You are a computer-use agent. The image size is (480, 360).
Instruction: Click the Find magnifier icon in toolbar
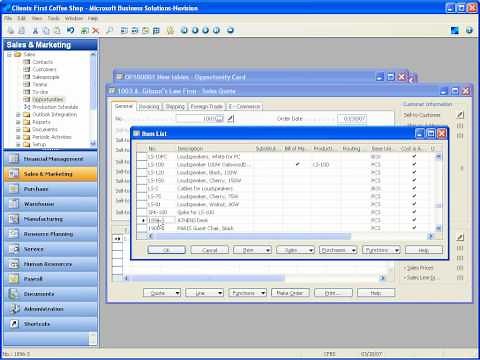pos(109,31)
